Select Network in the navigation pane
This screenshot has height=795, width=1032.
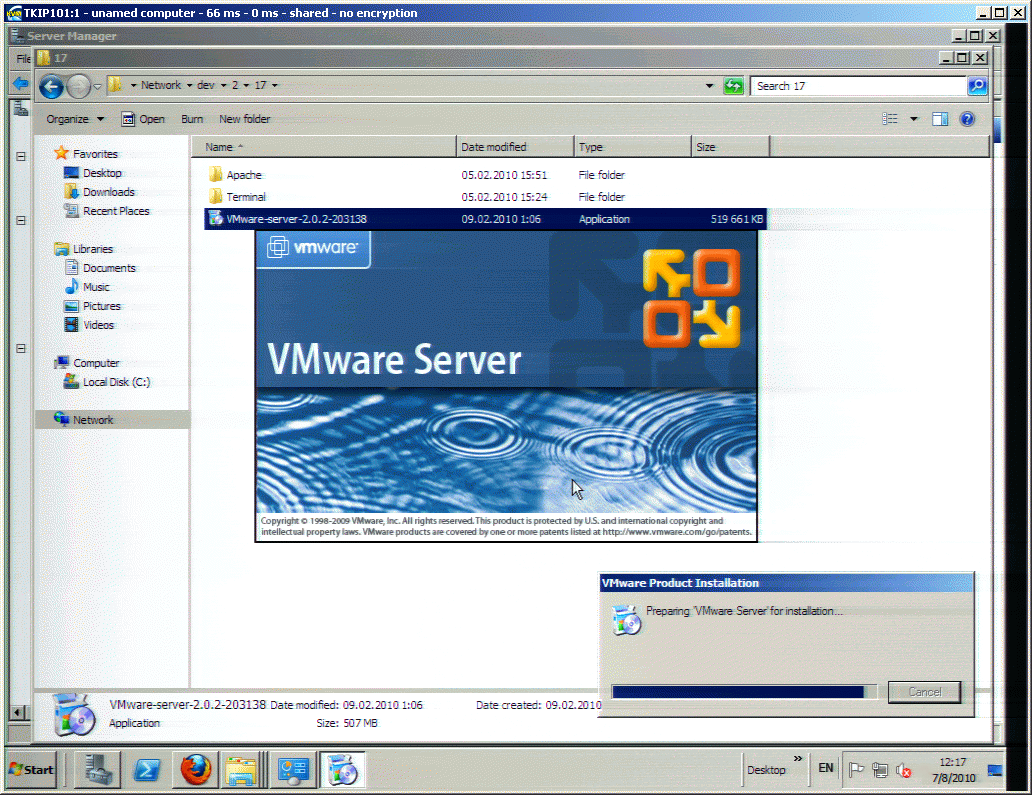pos(92,420)
